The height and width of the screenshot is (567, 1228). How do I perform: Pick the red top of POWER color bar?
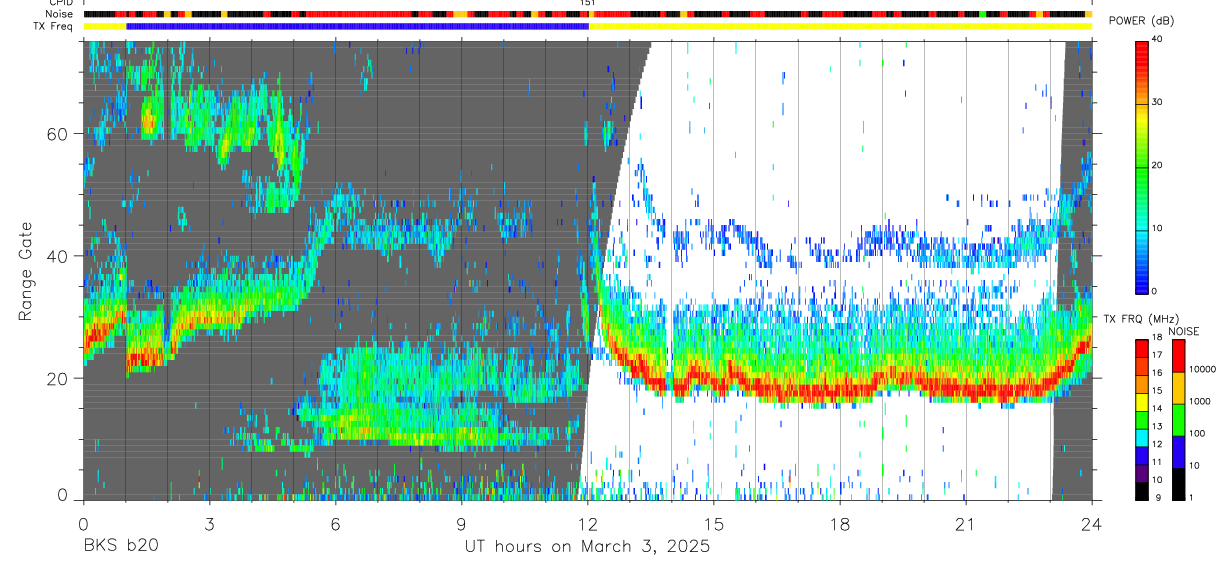(x=1141, y=48)
